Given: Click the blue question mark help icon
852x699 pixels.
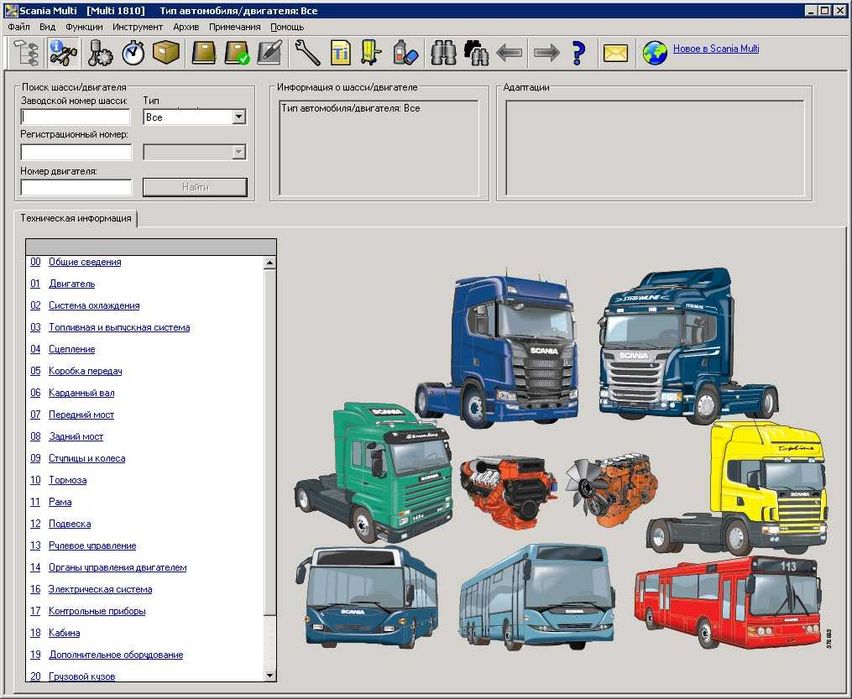Looking at the screenshot, I should point(577,52).
